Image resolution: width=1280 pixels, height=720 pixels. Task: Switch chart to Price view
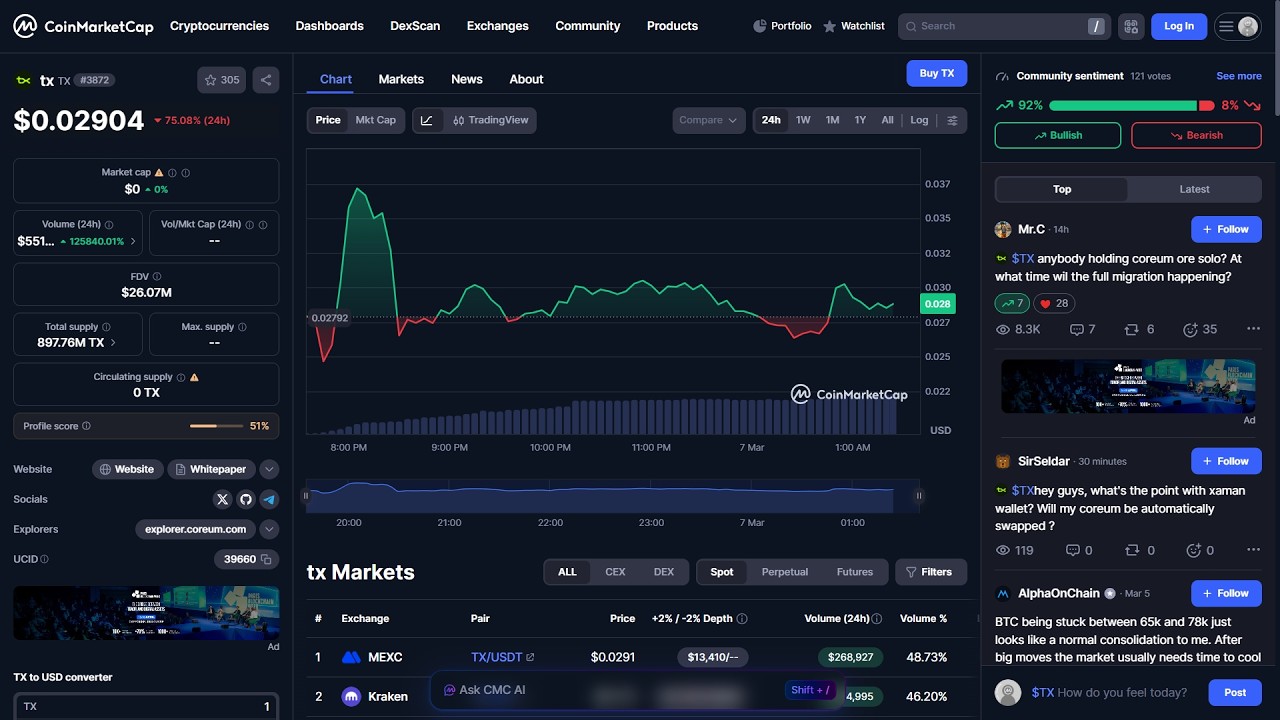(328, 120)
